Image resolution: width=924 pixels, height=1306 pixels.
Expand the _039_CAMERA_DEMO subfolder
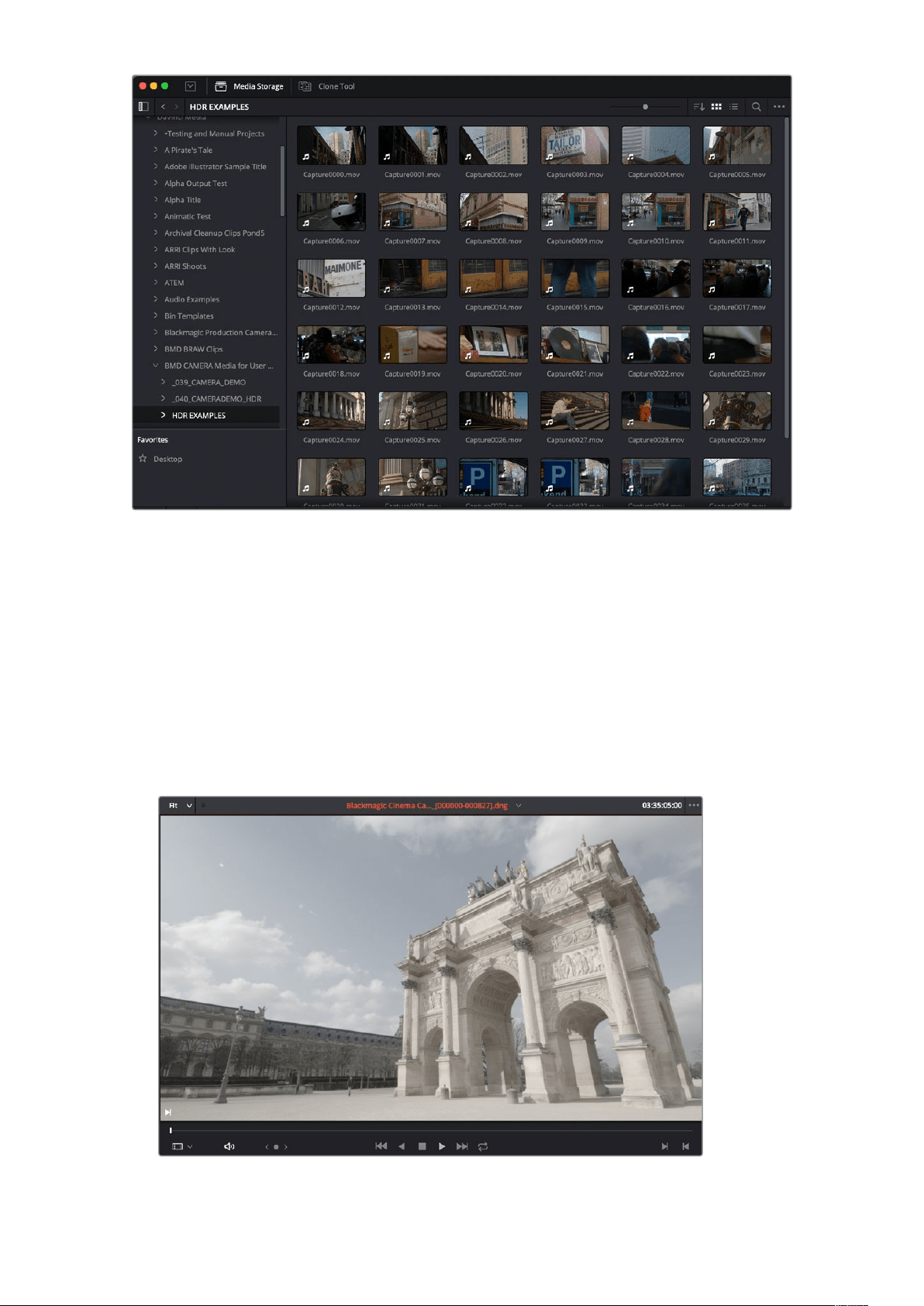coord(164,382)
